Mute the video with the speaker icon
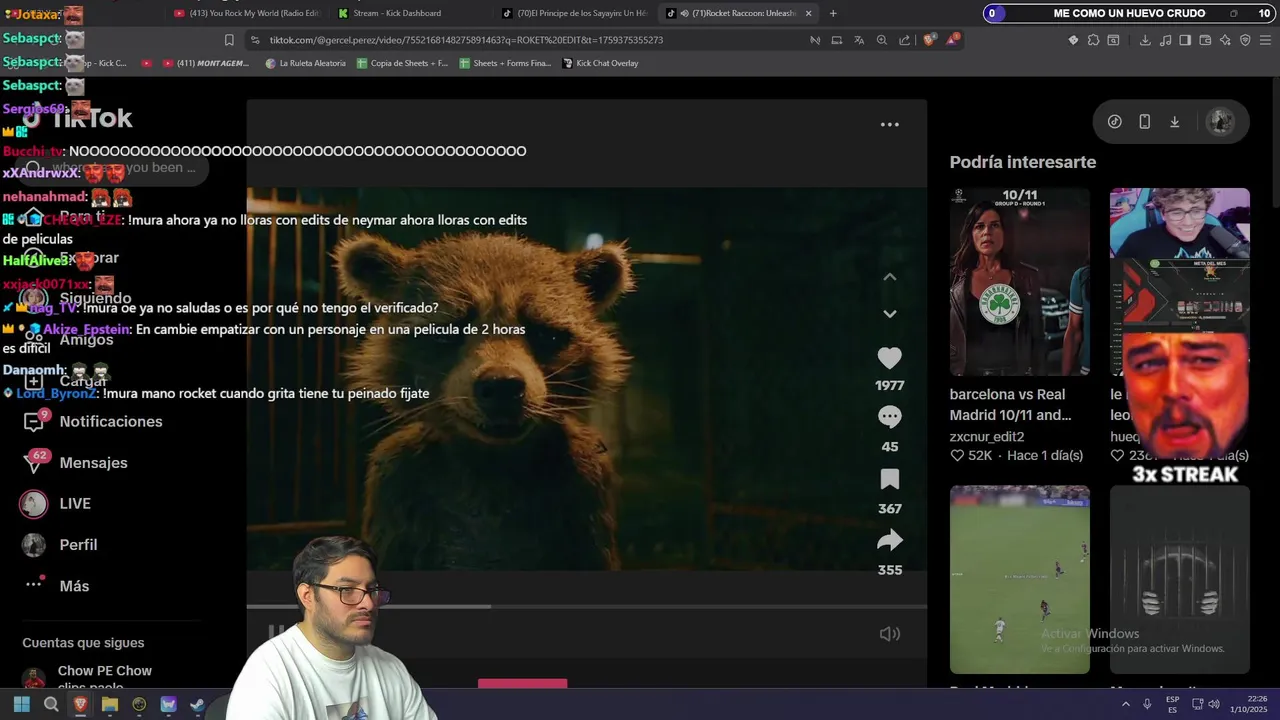This screenshot has height=720, width=1280. click(x=889, y=634)
